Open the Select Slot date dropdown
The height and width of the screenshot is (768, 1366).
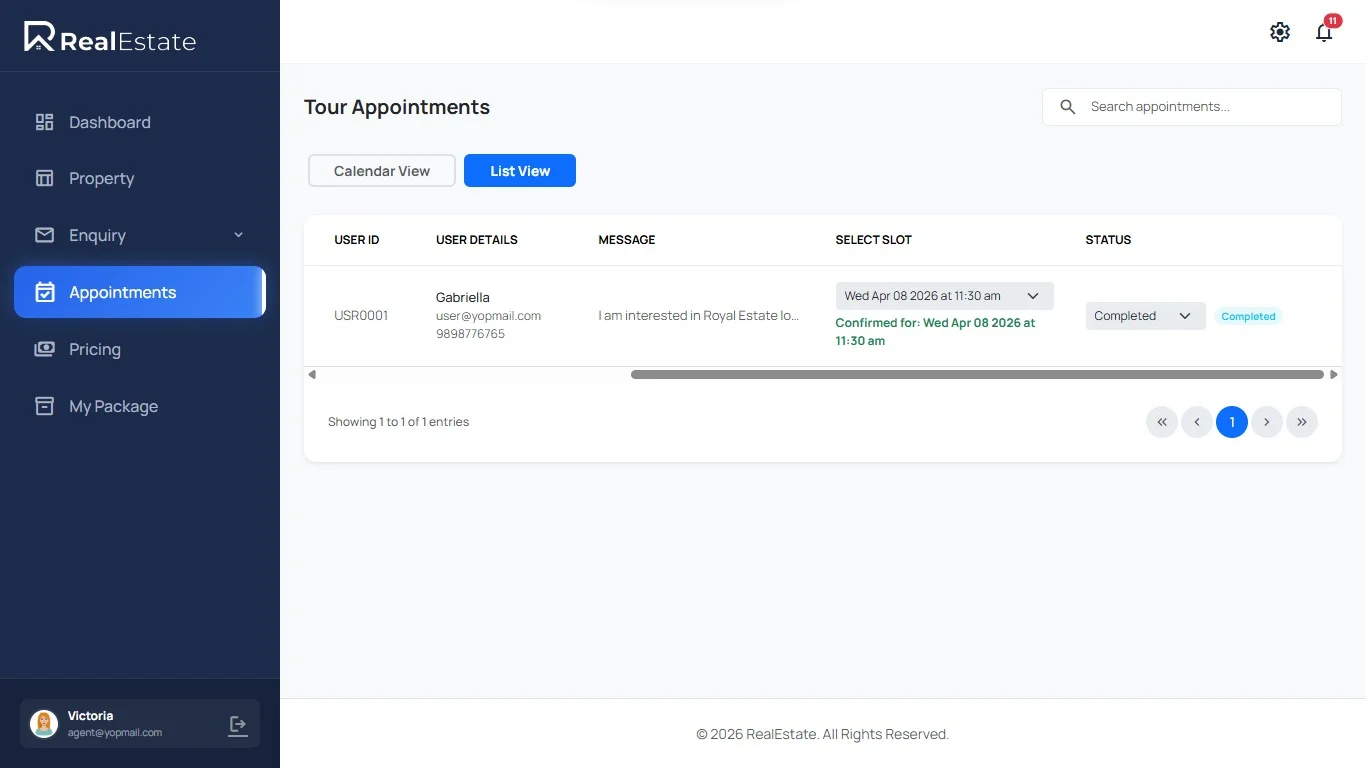pyautogui.click(x=944, y=296)
